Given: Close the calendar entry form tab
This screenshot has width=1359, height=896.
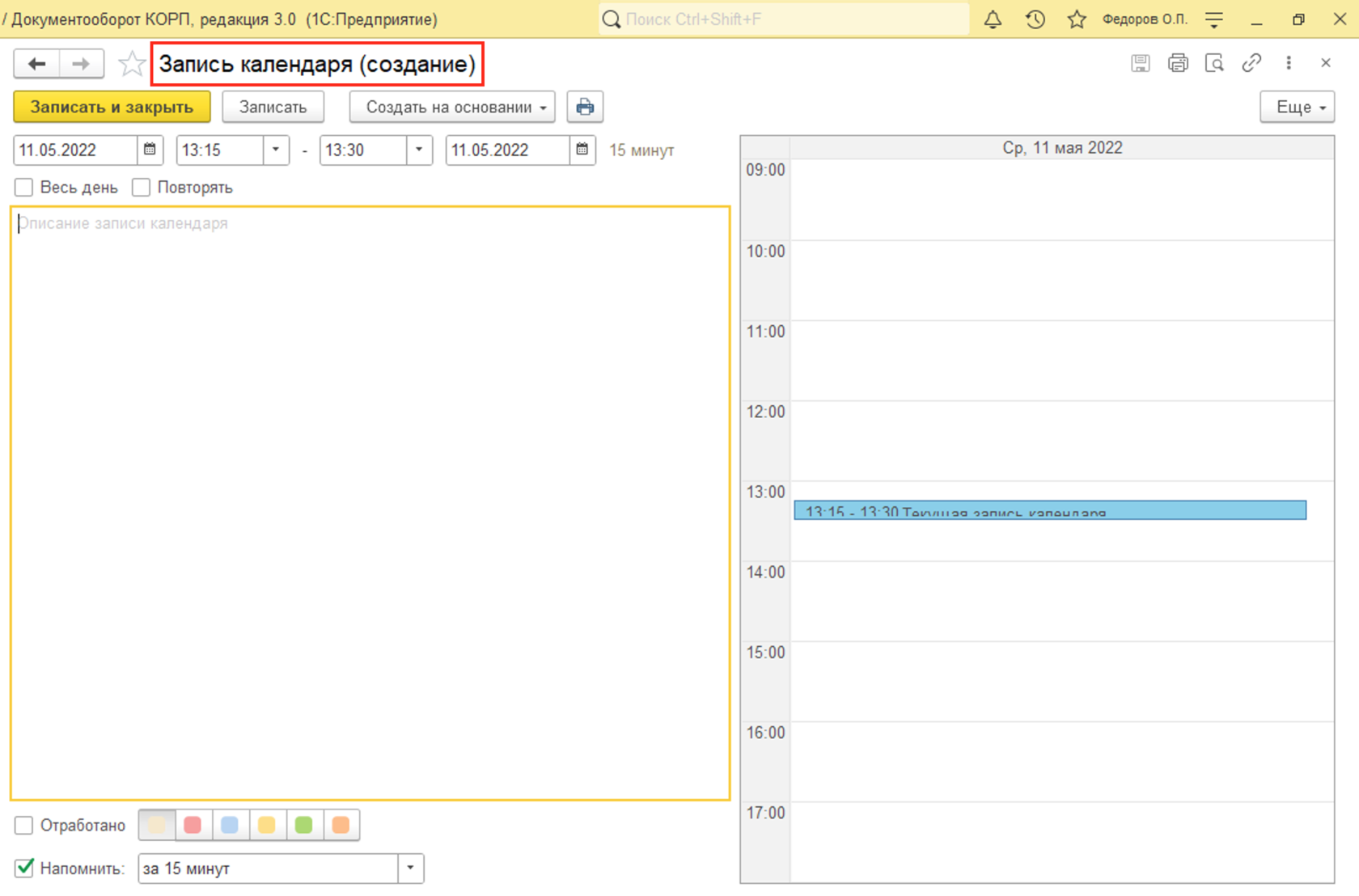Looking at the screenshot, I should point(1326,63).
